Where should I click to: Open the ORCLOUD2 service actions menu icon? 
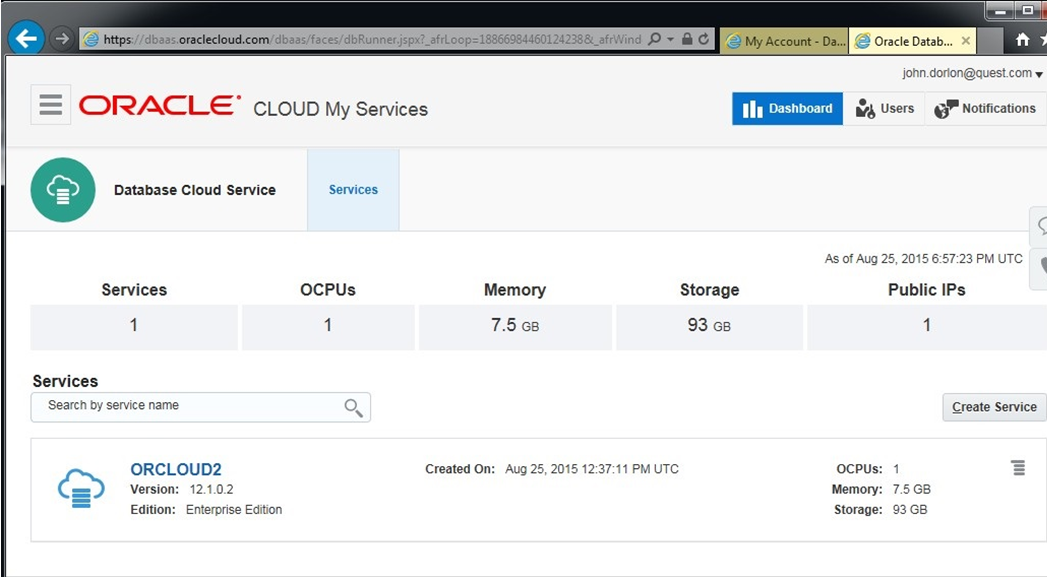(x=1018, y=467)
